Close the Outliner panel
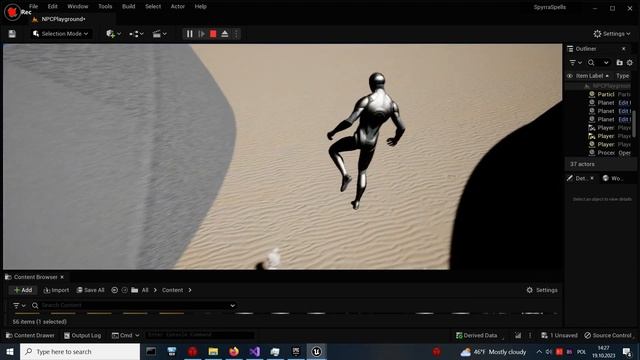 pyautogui.click(x=624, y=49)
